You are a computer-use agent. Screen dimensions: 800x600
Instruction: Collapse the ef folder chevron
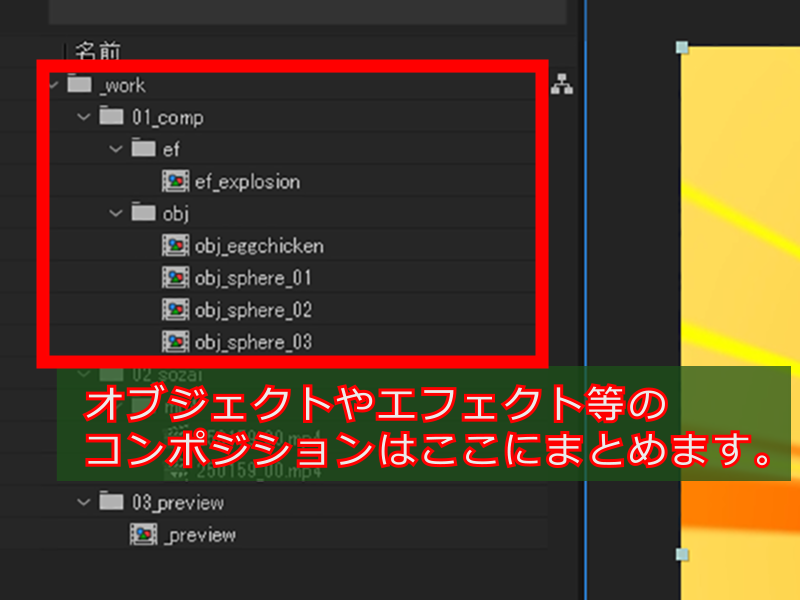pyautogui.click(x=116, y=149)
